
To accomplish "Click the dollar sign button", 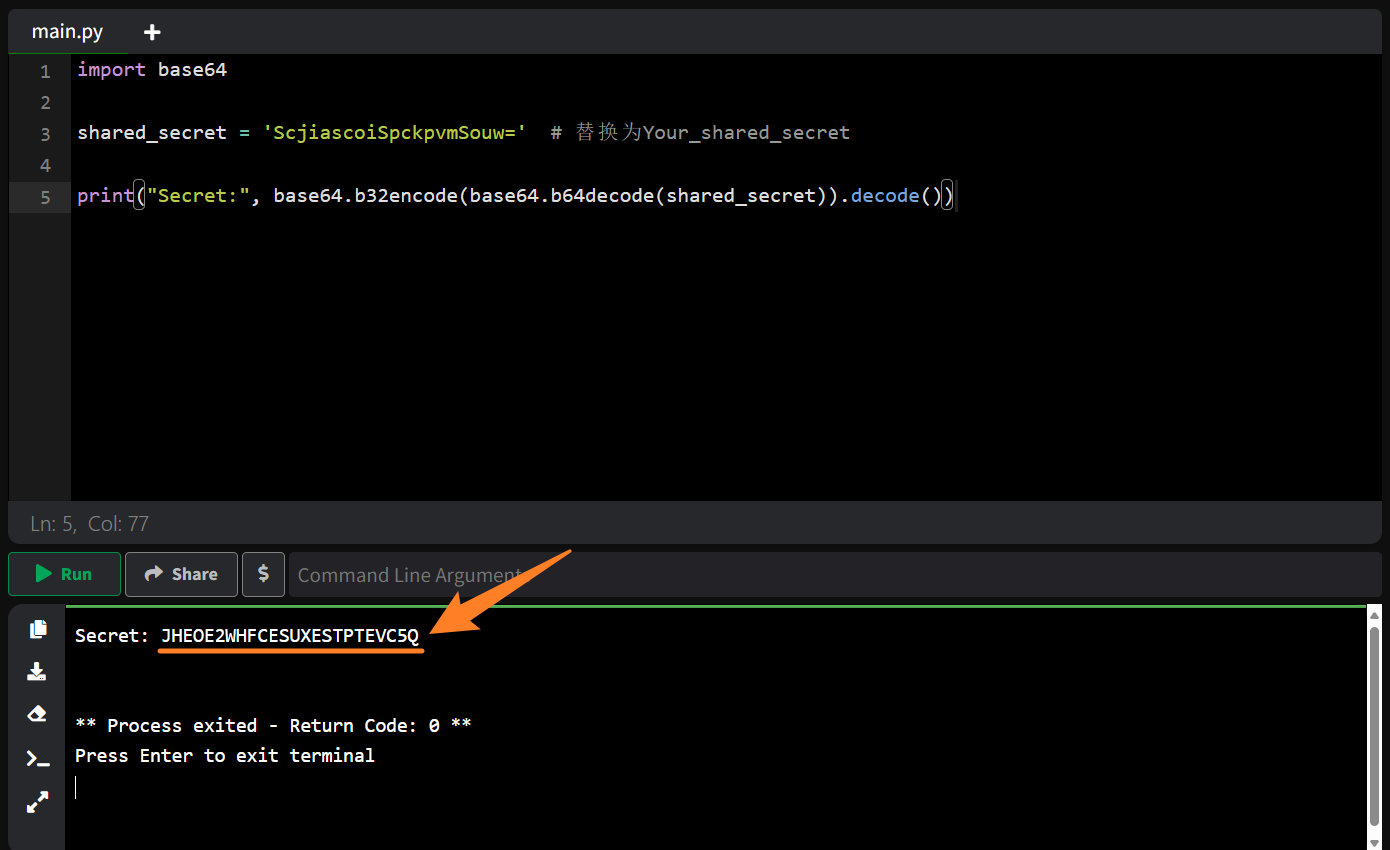I will (x=263, y=574).
